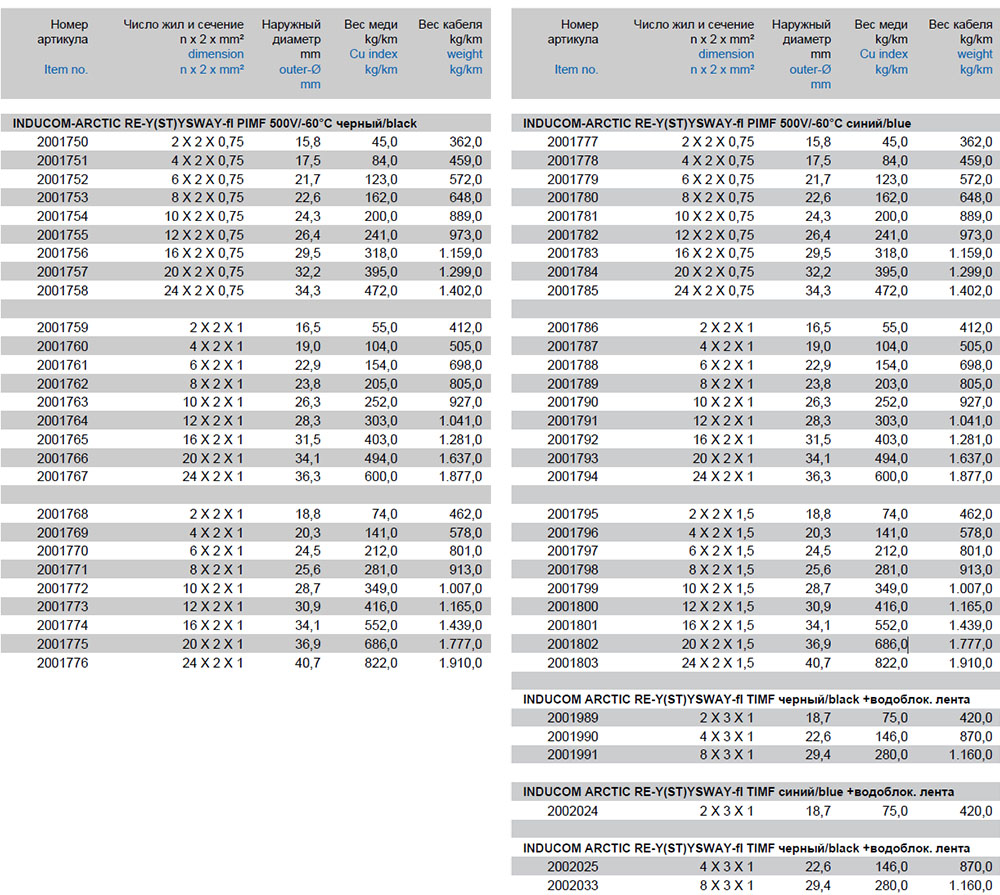Select article 2001762 row number
The image size is (1000, 895).
[62, 383]
